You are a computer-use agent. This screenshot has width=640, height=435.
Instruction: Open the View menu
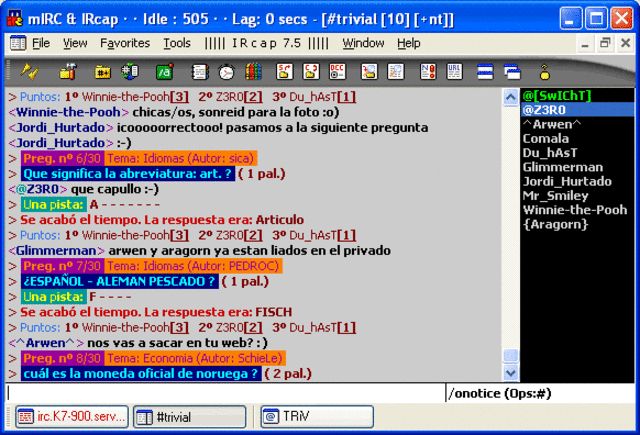click(75, 43)
